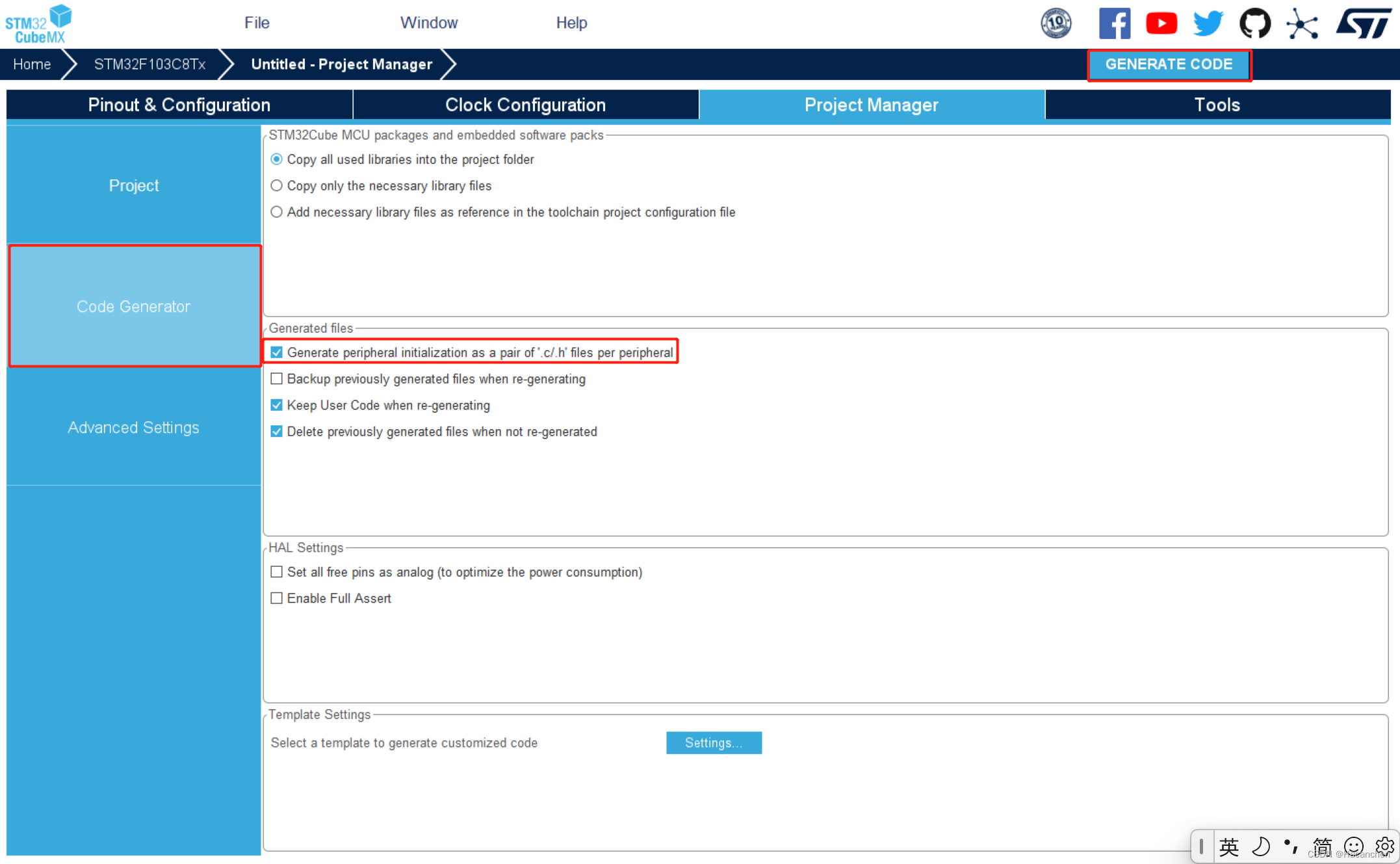
Task: Open the GitHub icon link
Action: point(1254,24)
